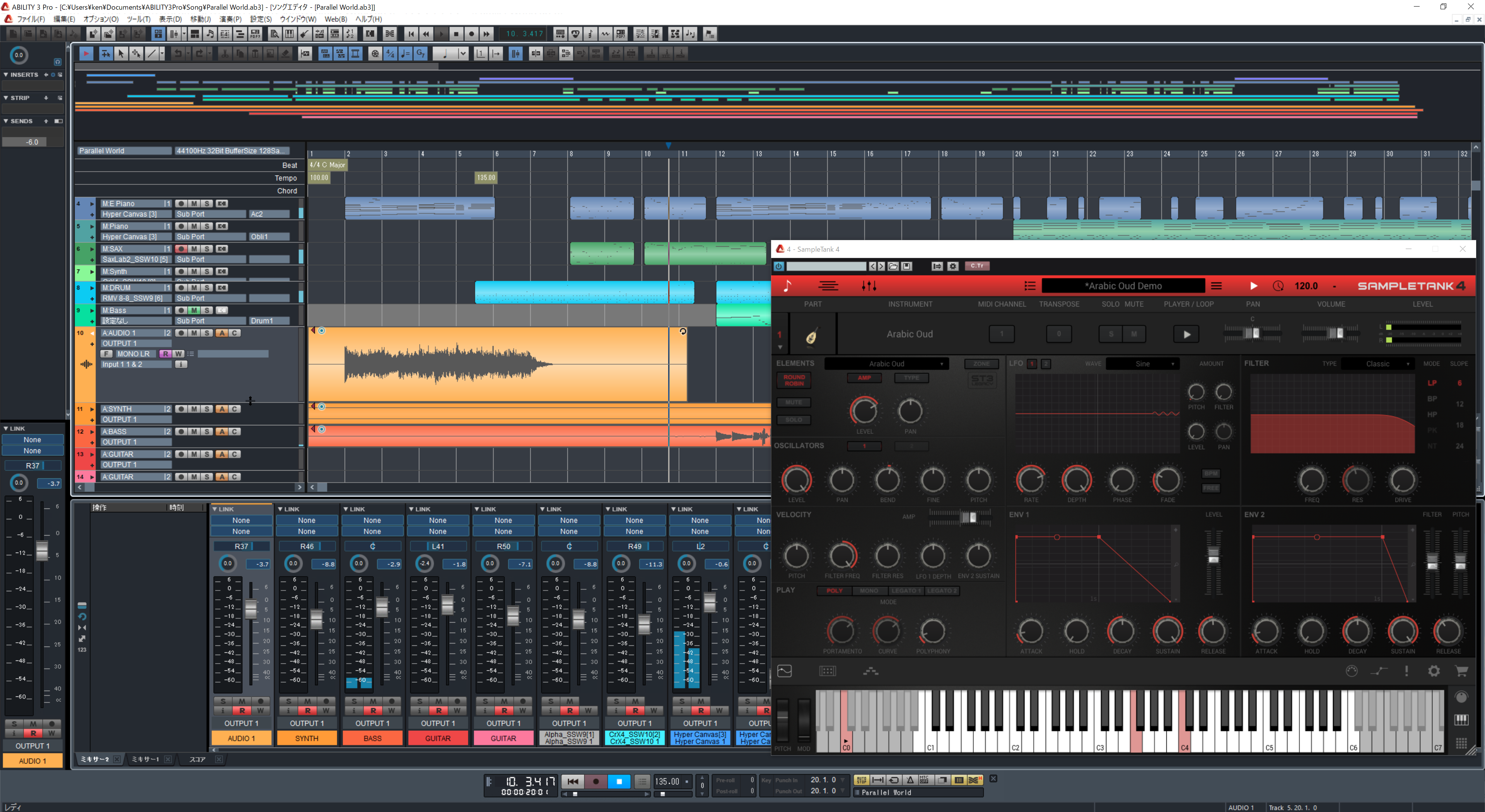
Task: Collapse the SENDS section
Action: click(6, 121)
